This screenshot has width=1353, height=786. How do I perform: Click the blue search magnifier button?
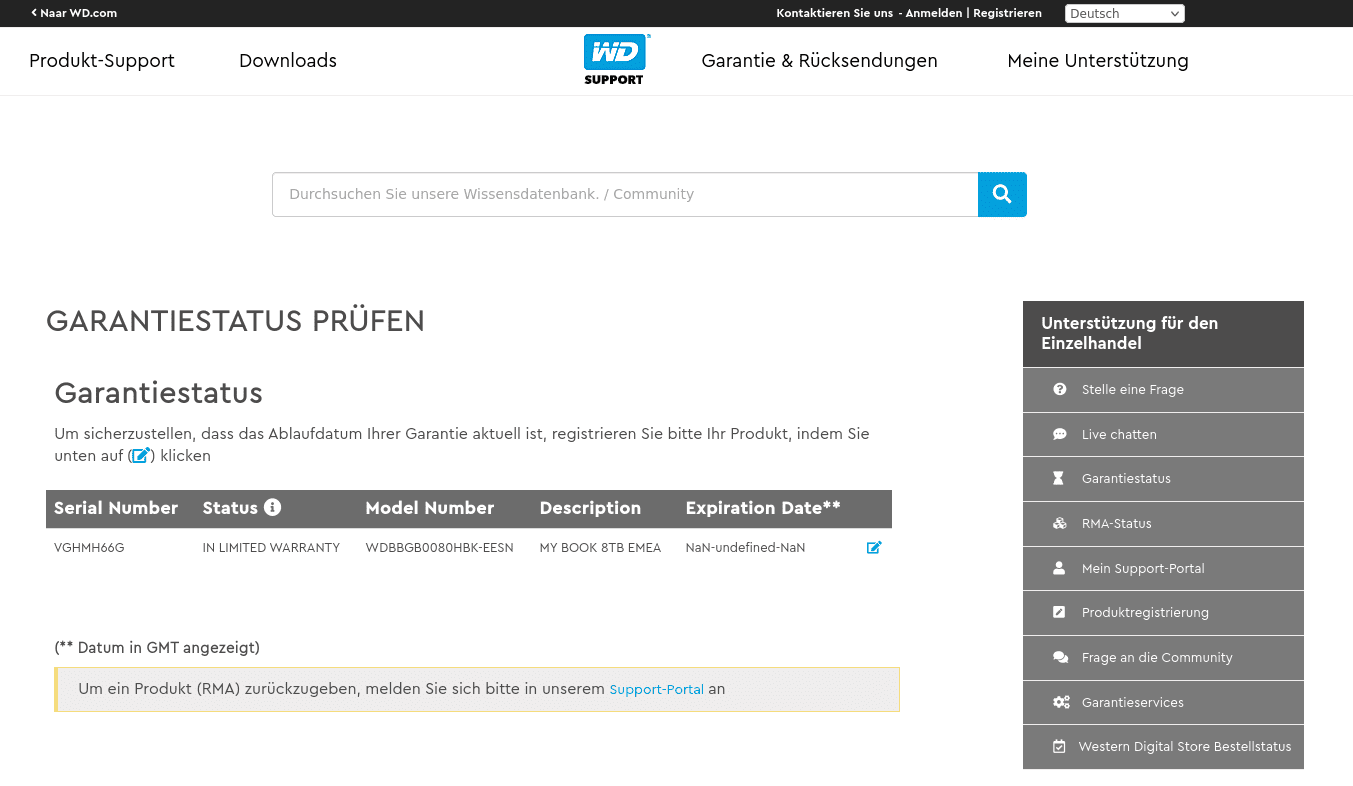pyautogui.click(x=1002, y=194)
